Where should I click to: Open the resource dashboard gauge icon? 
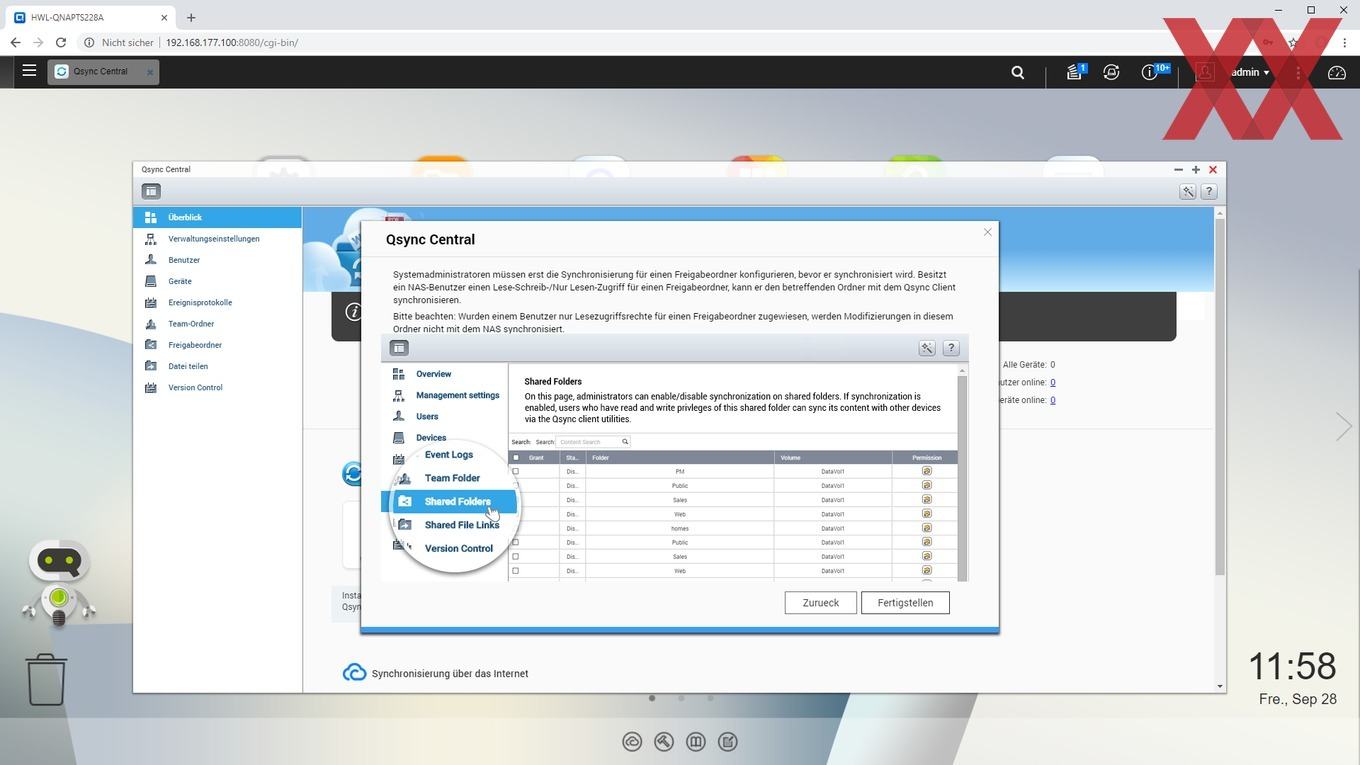point(1337,72)
